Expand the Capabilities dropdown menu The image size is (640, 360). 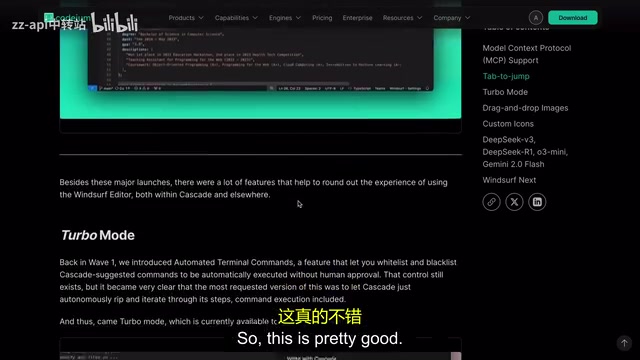(x=236, y=18)
